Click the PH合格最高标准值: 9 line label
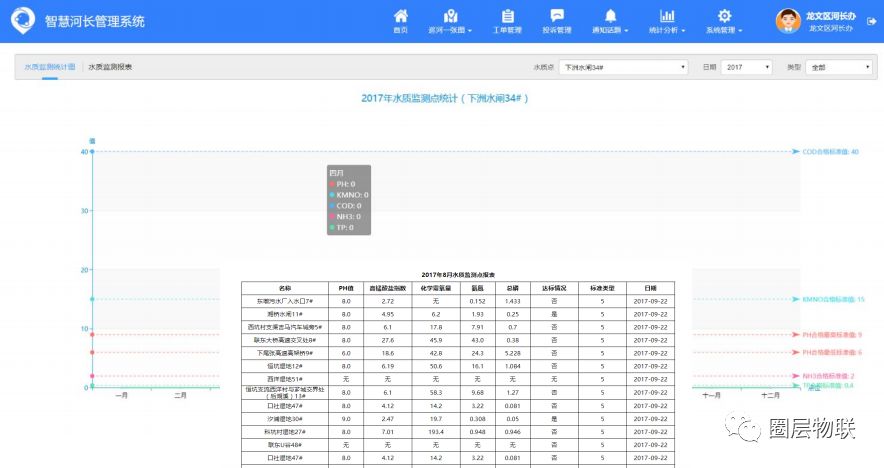Image resolution: width=884 pixels, height=468 pixels. coord(832,335)
